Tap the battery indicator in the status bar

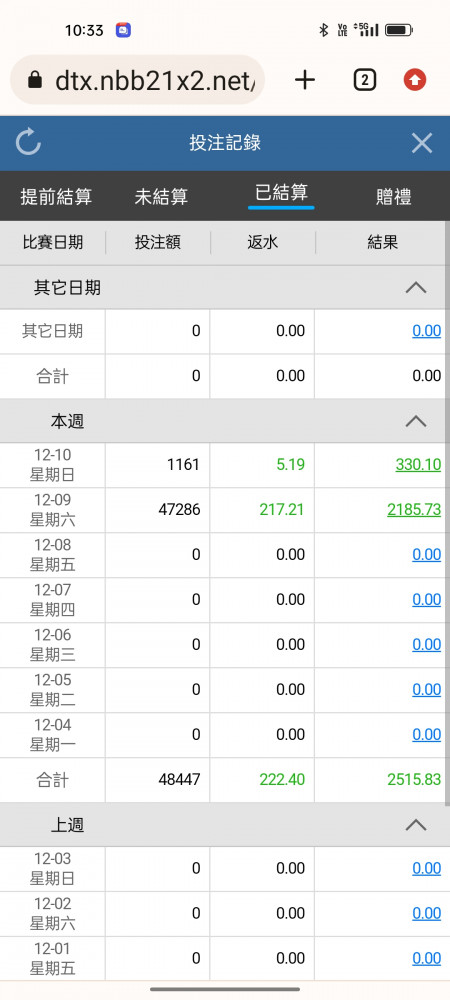click(399, 30)
